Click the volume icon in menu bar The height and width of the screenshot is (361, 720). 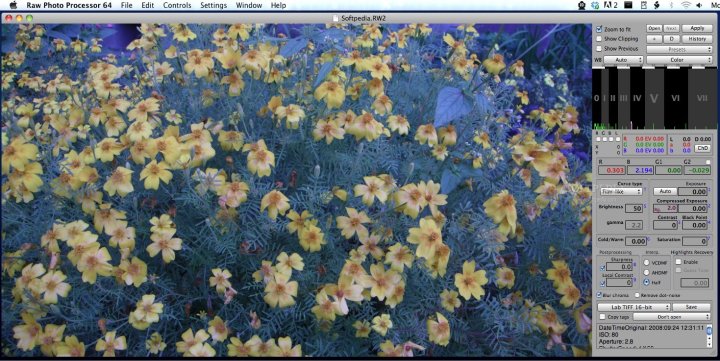[699, 5]
